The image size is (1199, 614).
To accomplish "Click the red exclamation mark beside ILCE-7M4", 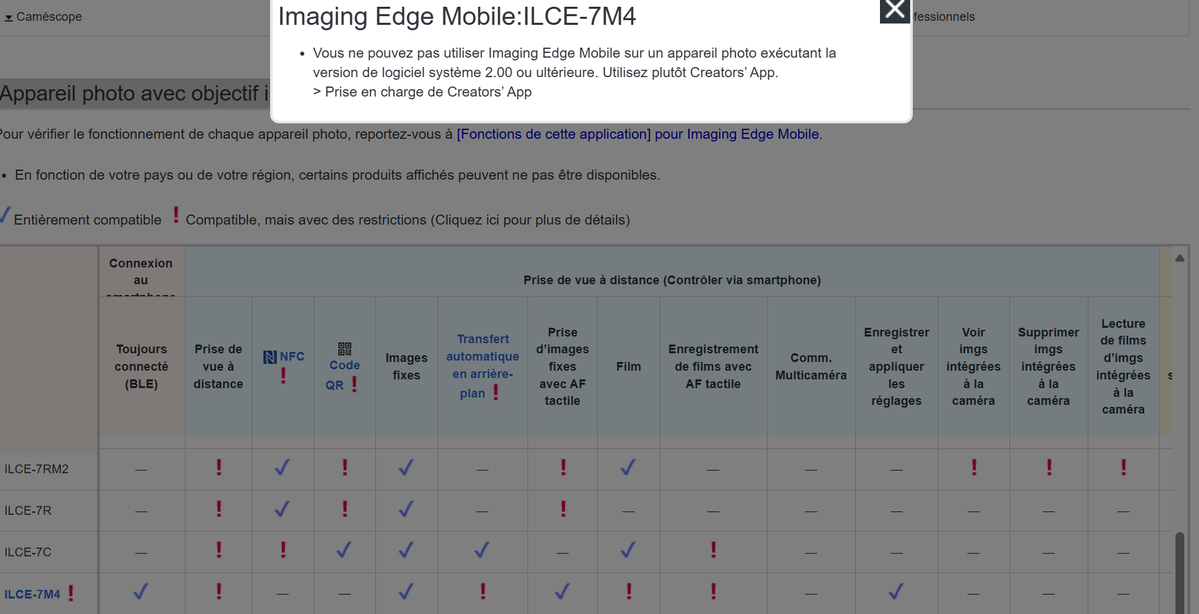I will [x=71, y=594].
